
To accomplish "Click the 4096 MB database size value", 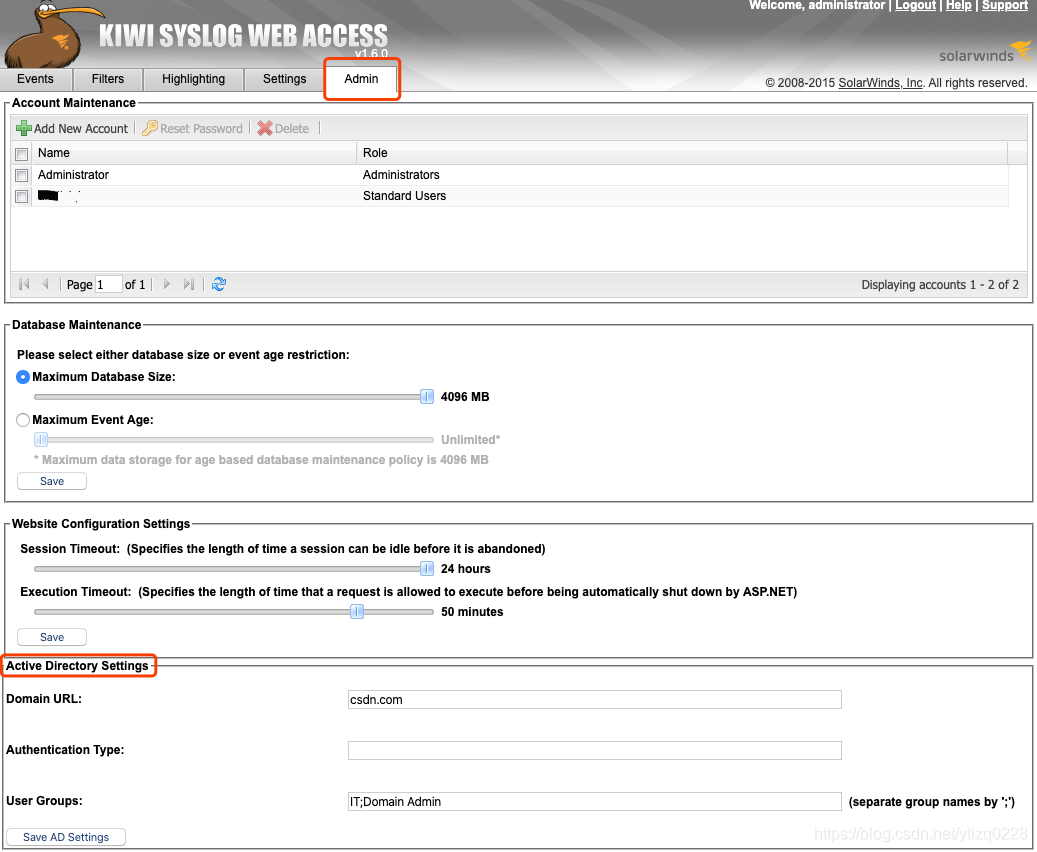I will coord(465,397).
